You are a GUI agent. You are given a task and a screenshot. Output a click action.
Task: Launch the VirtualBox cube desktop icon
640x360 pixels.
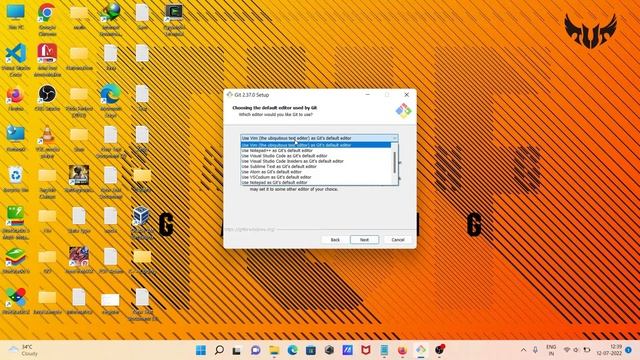141,222
